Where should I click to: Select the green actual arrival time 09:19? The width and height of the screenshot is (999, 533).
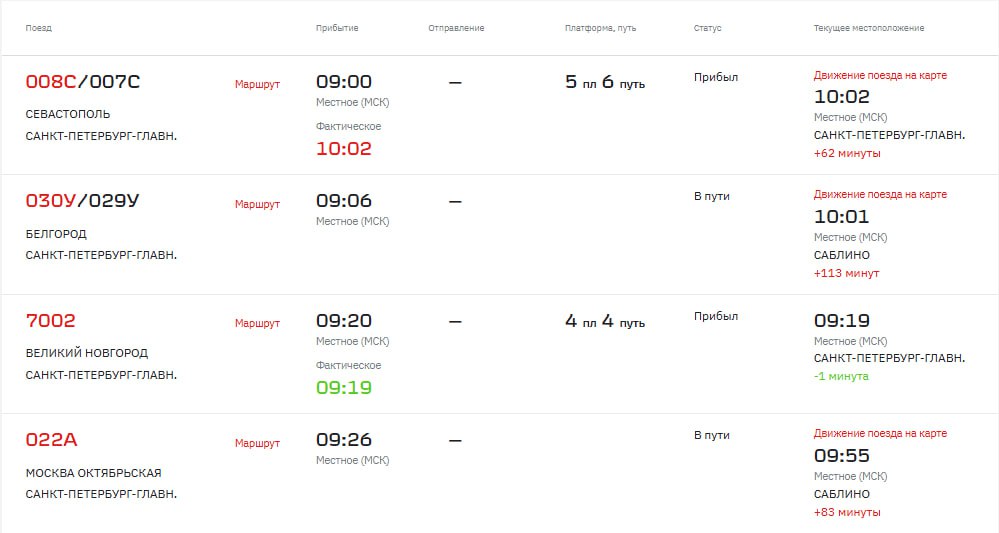pos(343,387)
